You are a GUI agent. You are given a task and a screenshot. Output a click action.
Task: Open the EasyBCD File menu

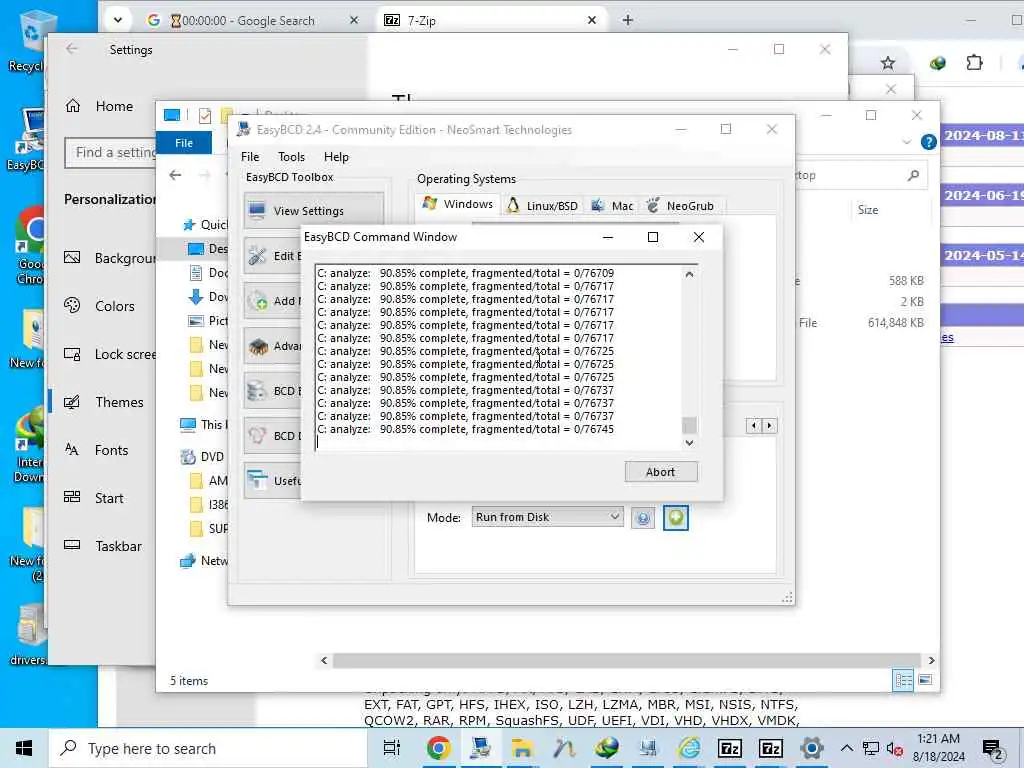click(x=249, y=157)
